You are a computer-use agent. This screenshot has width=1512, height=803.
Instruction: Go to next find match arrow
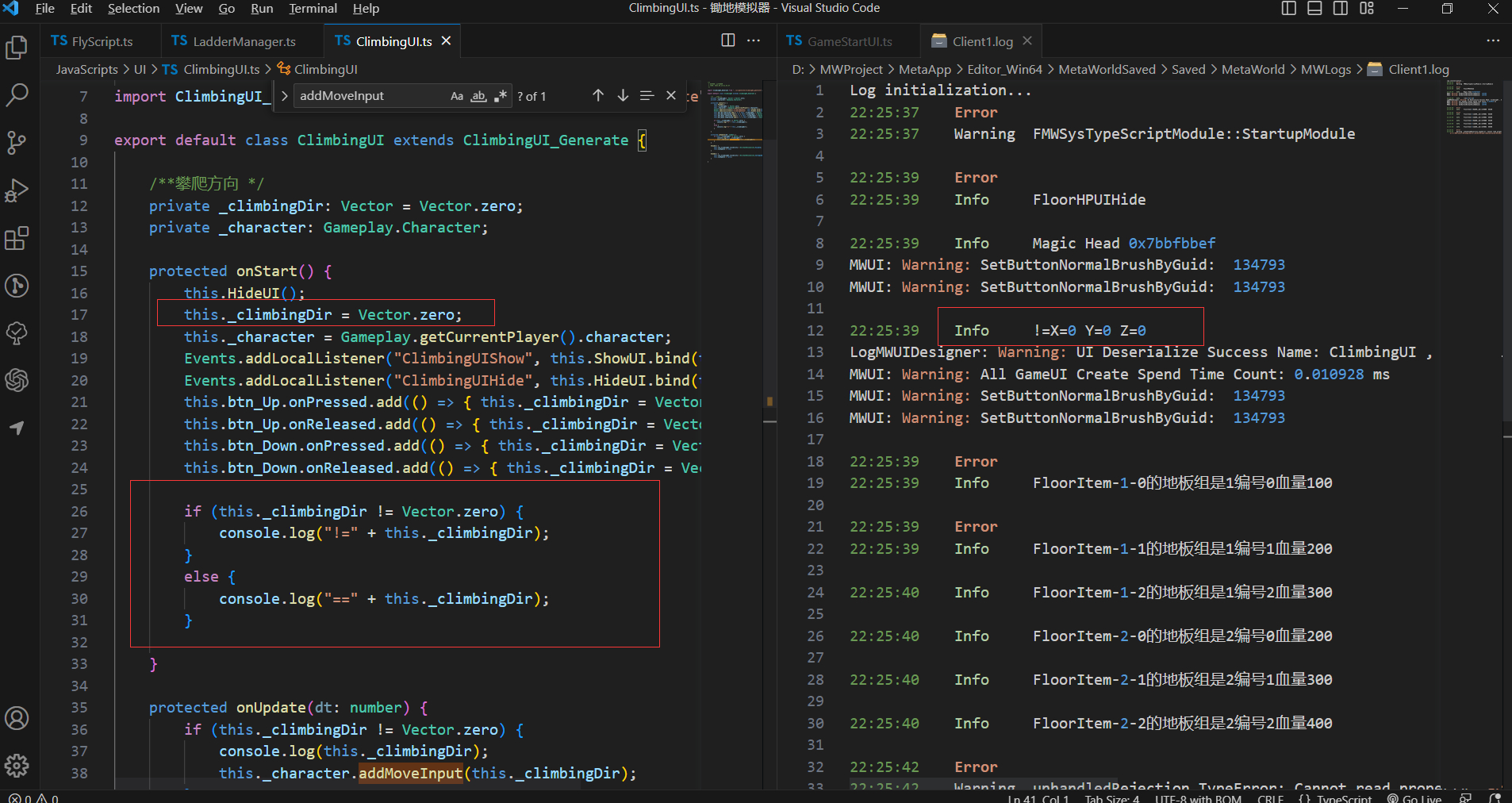point(623,95)
